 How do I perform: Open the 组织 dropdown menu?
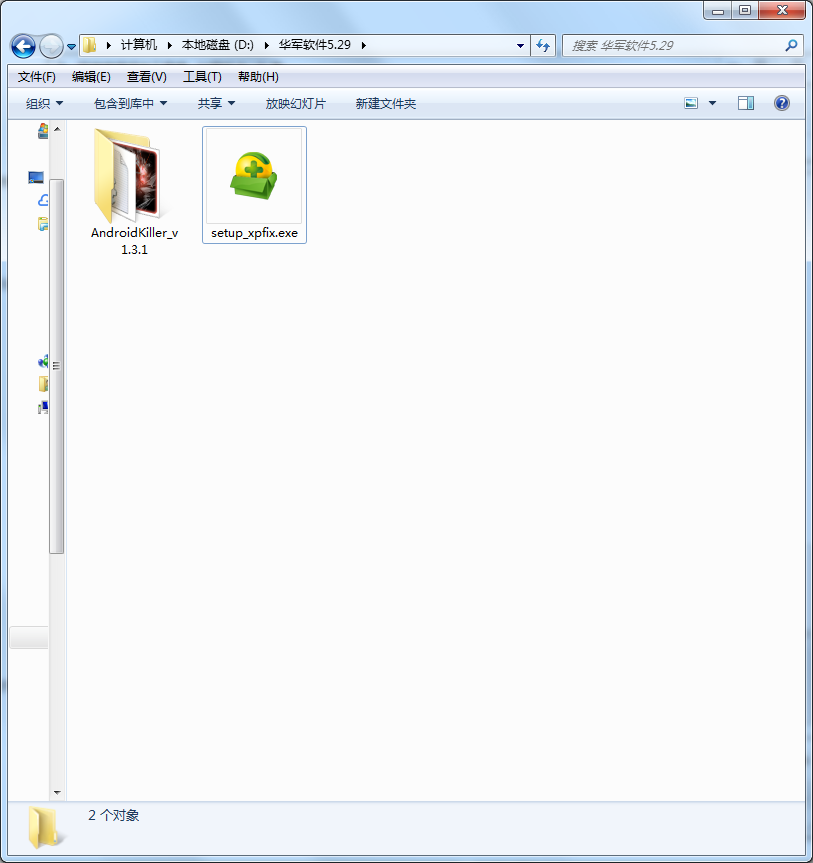pyautogui.click(x=44, y=104)
